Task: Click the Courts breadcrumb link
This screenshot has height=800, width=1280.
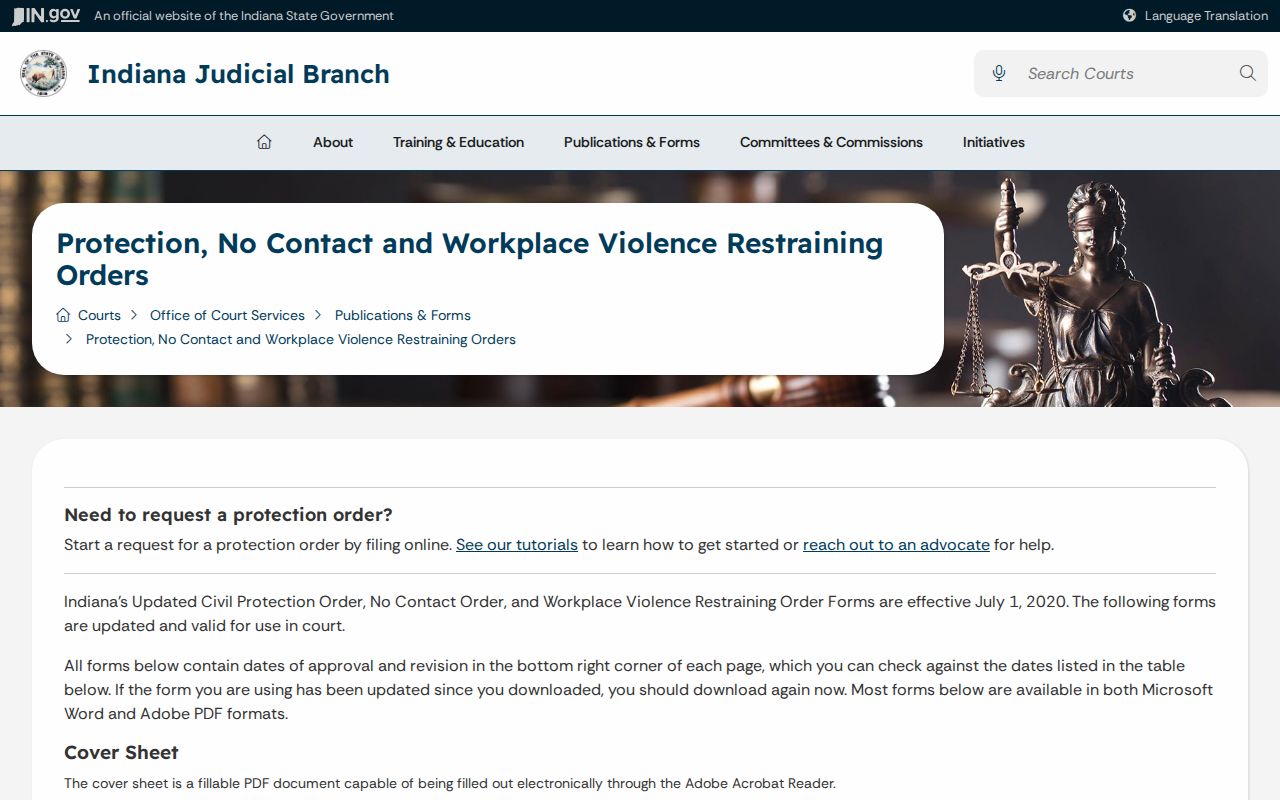Action: (x=99, y=315)
